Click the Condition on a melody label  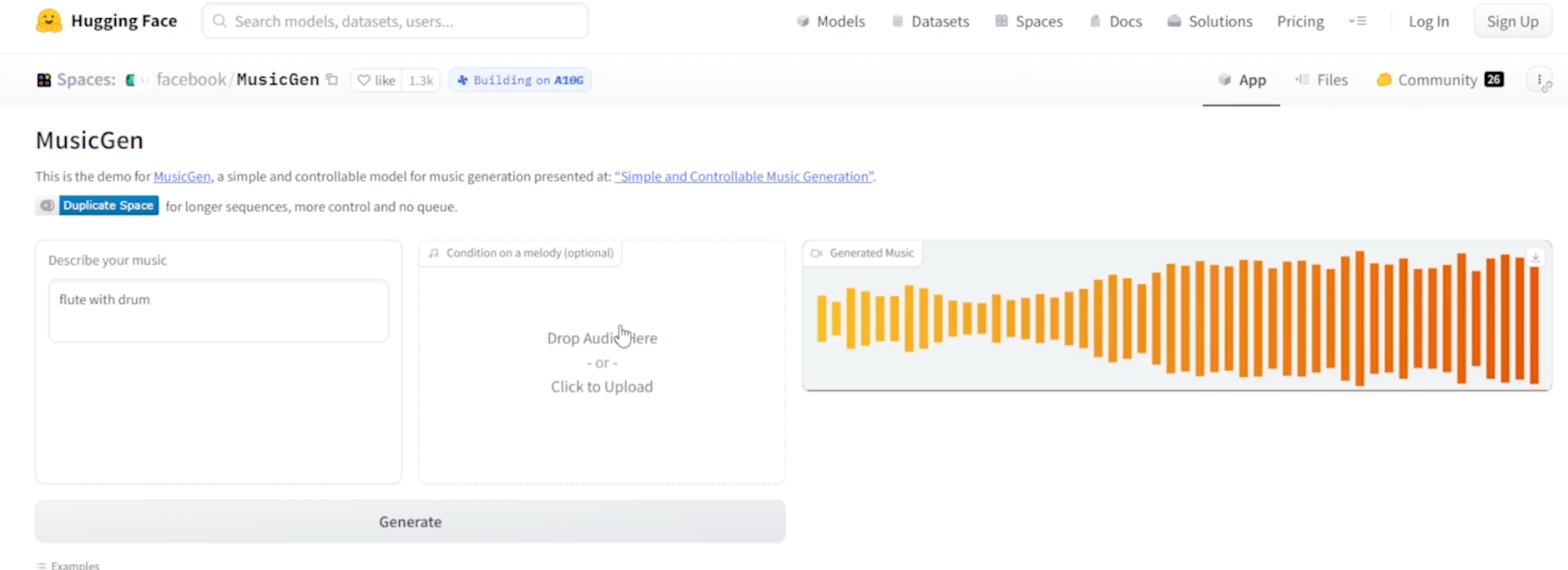521,253
